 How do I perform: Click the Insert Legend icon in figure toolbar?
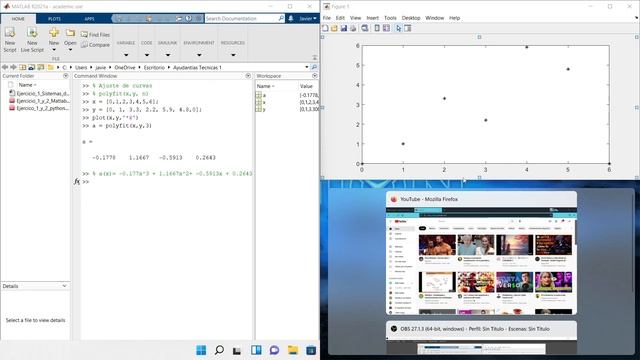click(386, 28)
